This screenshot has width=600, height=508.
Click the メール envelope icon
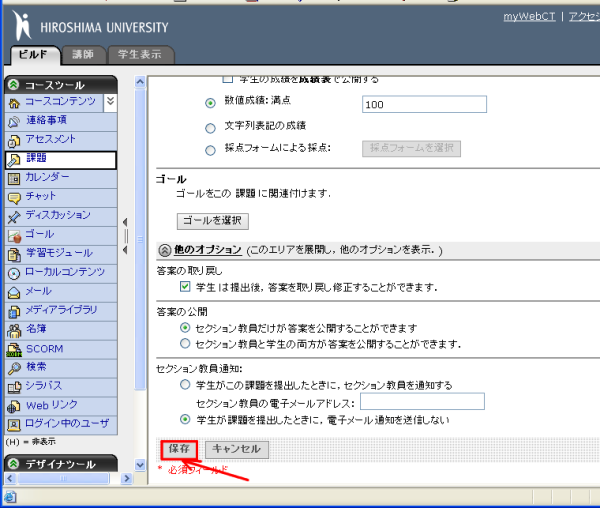pyautogui.click(x=14, y=293)
